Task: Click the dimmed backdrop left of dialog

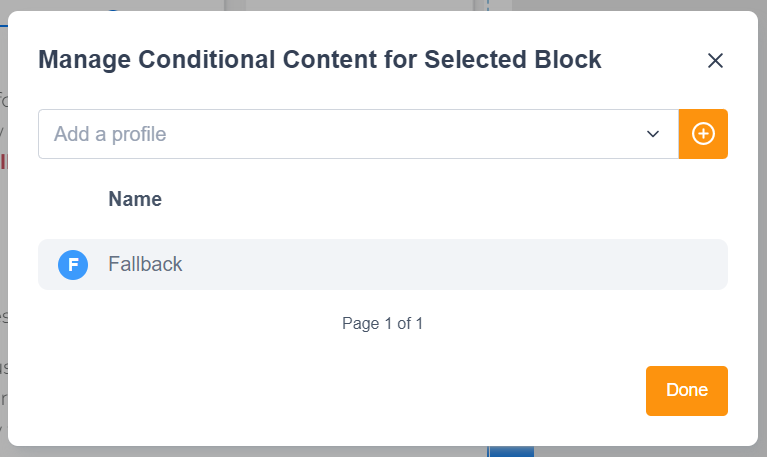Action: pos(4,250)
